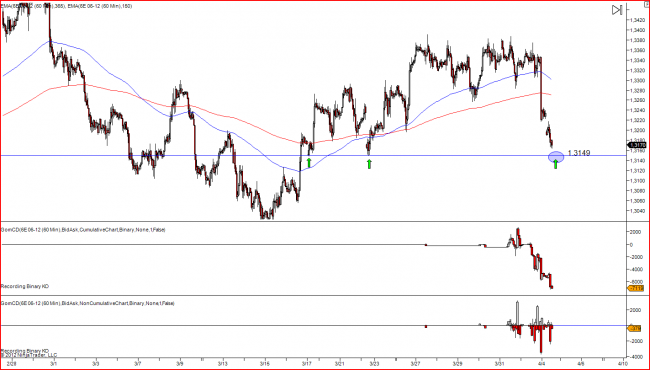
Task: Click the 3/9 date label
Action: pos(180,362)
